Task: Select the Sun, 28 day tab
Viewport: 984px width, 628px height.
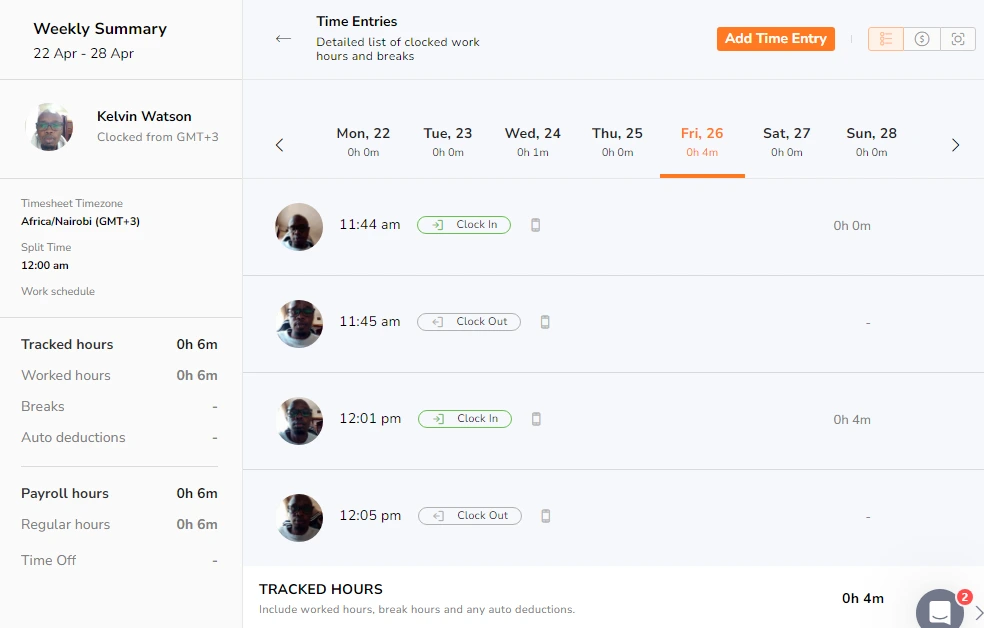Action: [871, 141]
